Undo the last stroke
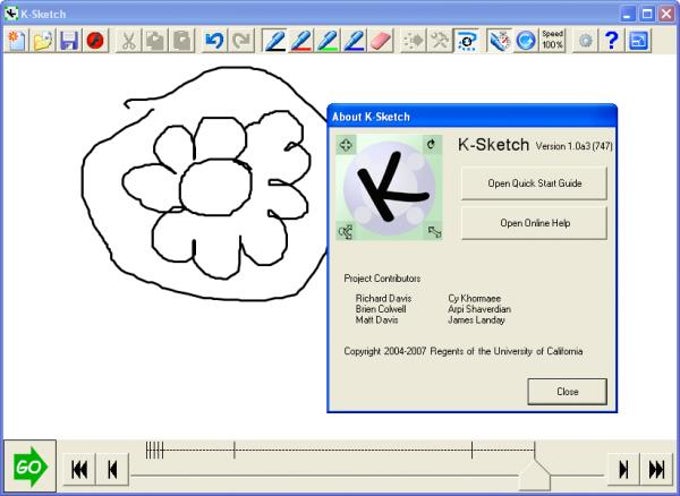This screenshot has height=496, width=680. pos(214,41)
